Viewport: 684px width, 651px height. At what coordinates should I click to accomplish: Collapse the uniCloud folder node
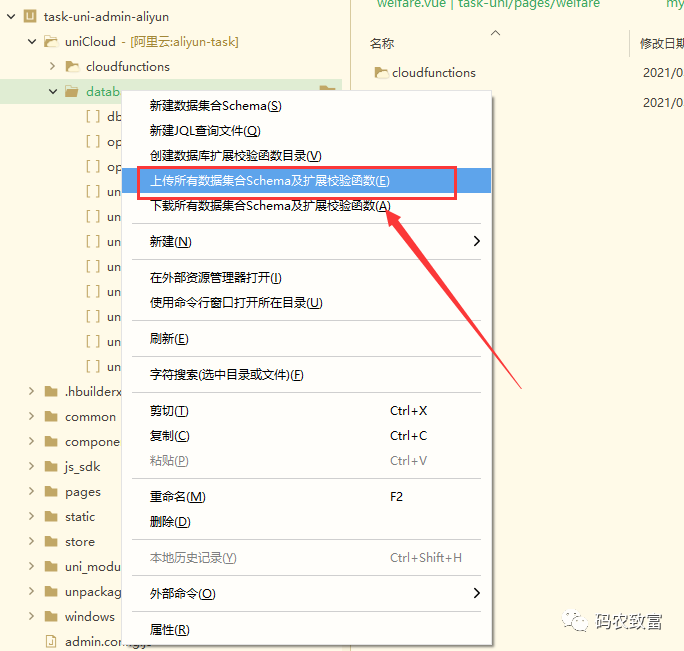point(31,42)
